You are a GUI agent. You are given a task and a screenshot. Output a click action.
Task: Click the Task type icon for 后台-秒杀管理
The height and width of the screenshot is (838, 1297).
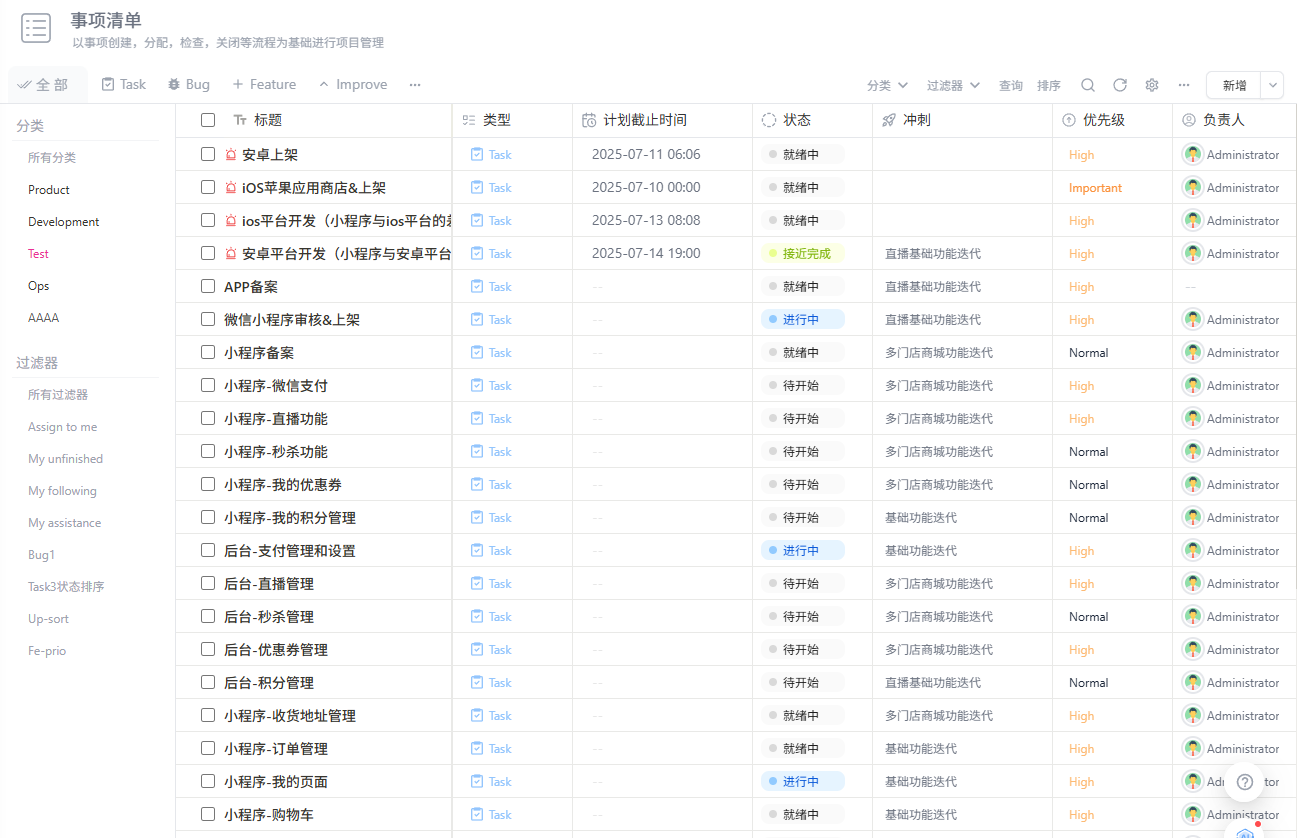477,617
